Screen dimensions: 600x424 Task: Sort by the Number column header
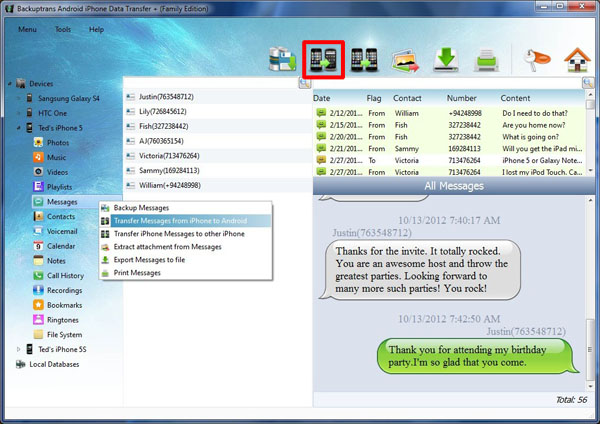pyautogui.click(x=461, y=98)
